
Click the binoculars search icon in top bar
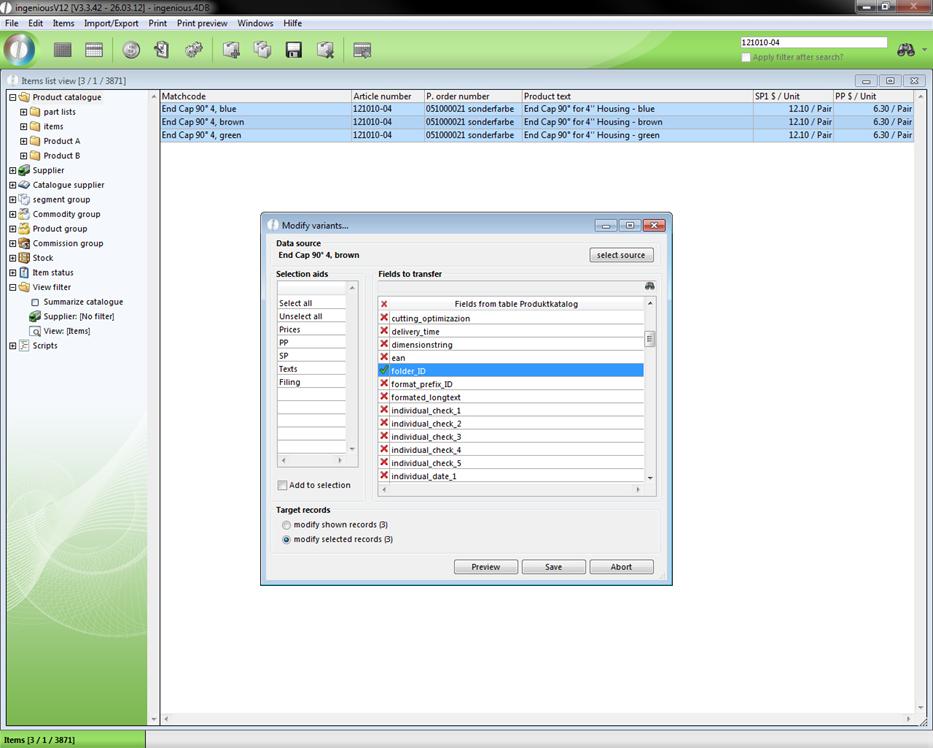click(906, 49)
